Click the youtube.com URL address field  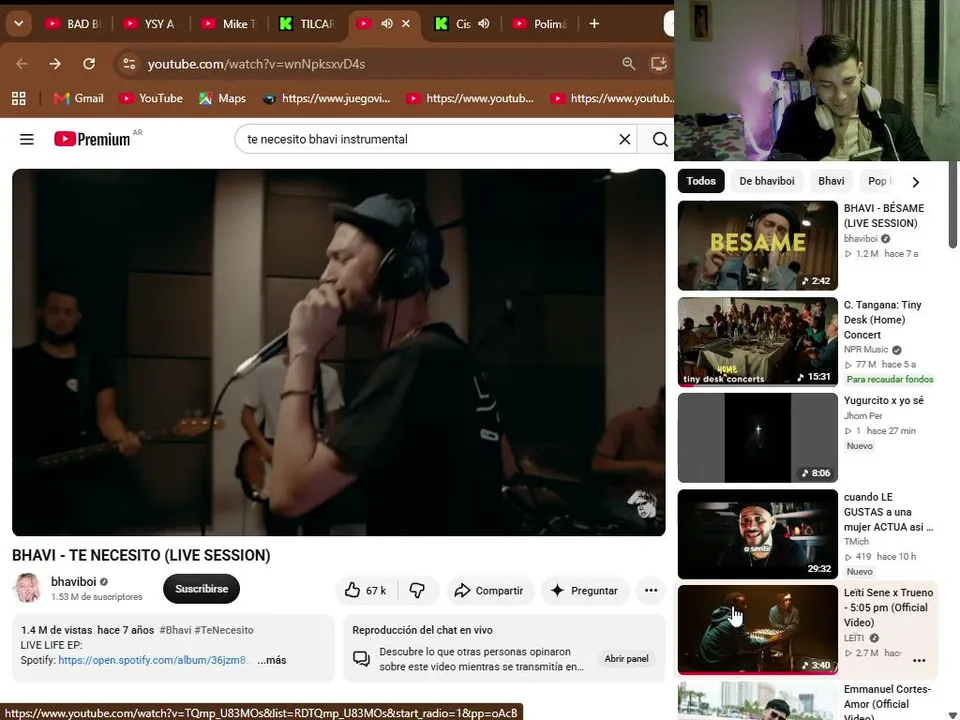coord(256,64)
